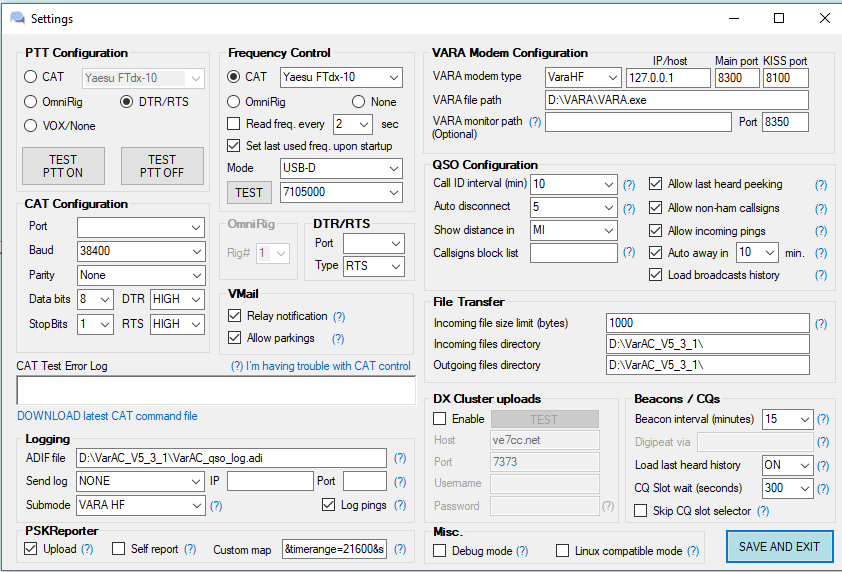The width and height of the screenshot is (842, 572).
Task: Expand the Submode VARA HF dropdown
Action: point(141,505)
